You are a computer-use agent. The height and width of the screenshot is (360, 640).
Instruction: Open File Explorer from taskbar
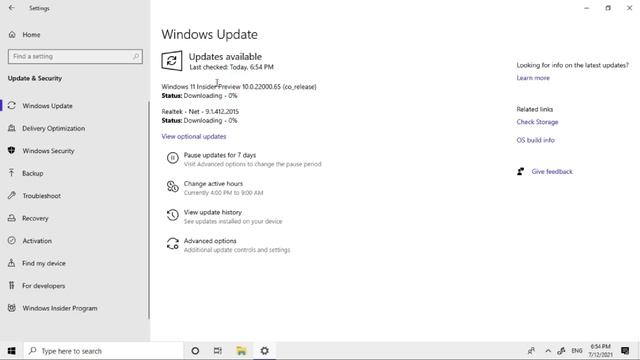(241, 351)
